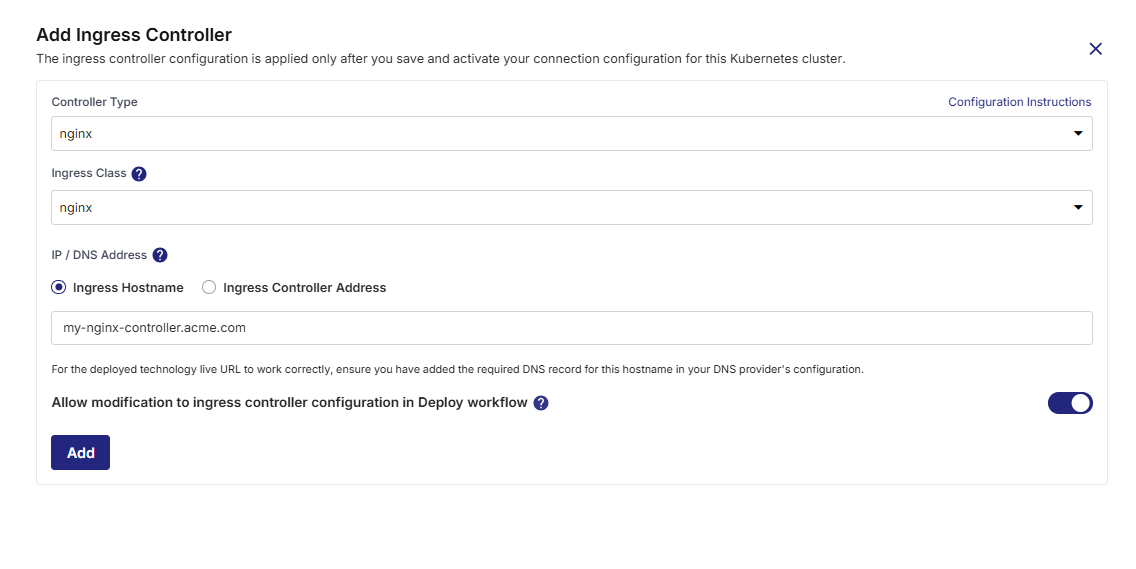Click the Allow modification to ingress controller label
The height and width of the screenshot is (569, 1136).
pos(289,402)
